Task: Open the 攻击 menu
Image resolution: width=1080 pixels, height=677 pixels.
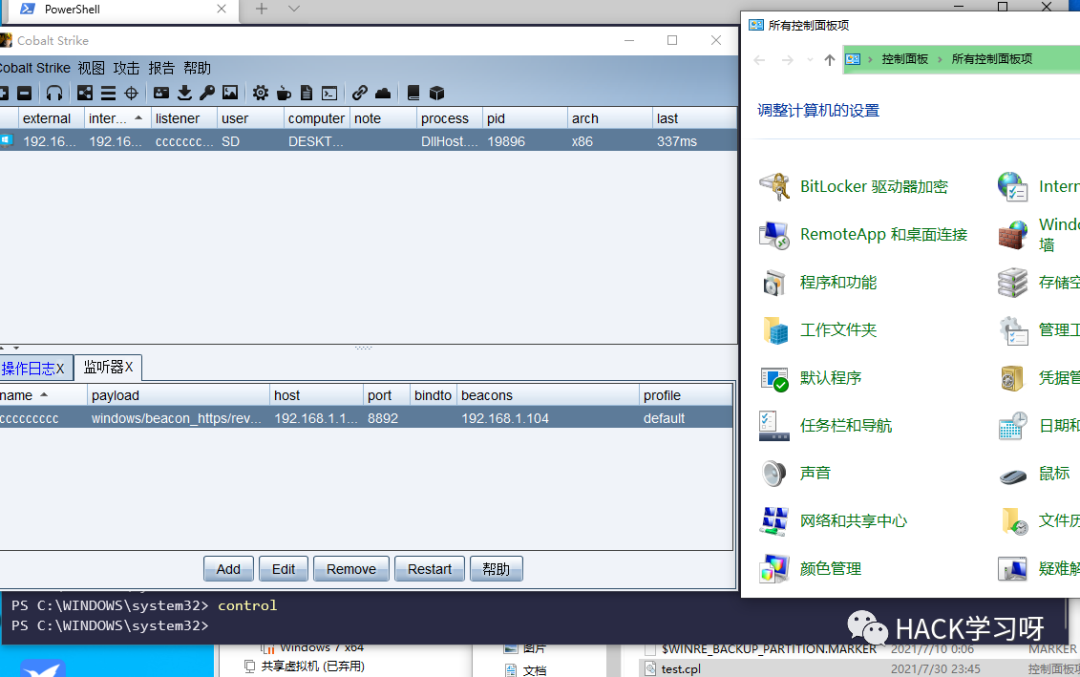Action: [x=126, y=68]
